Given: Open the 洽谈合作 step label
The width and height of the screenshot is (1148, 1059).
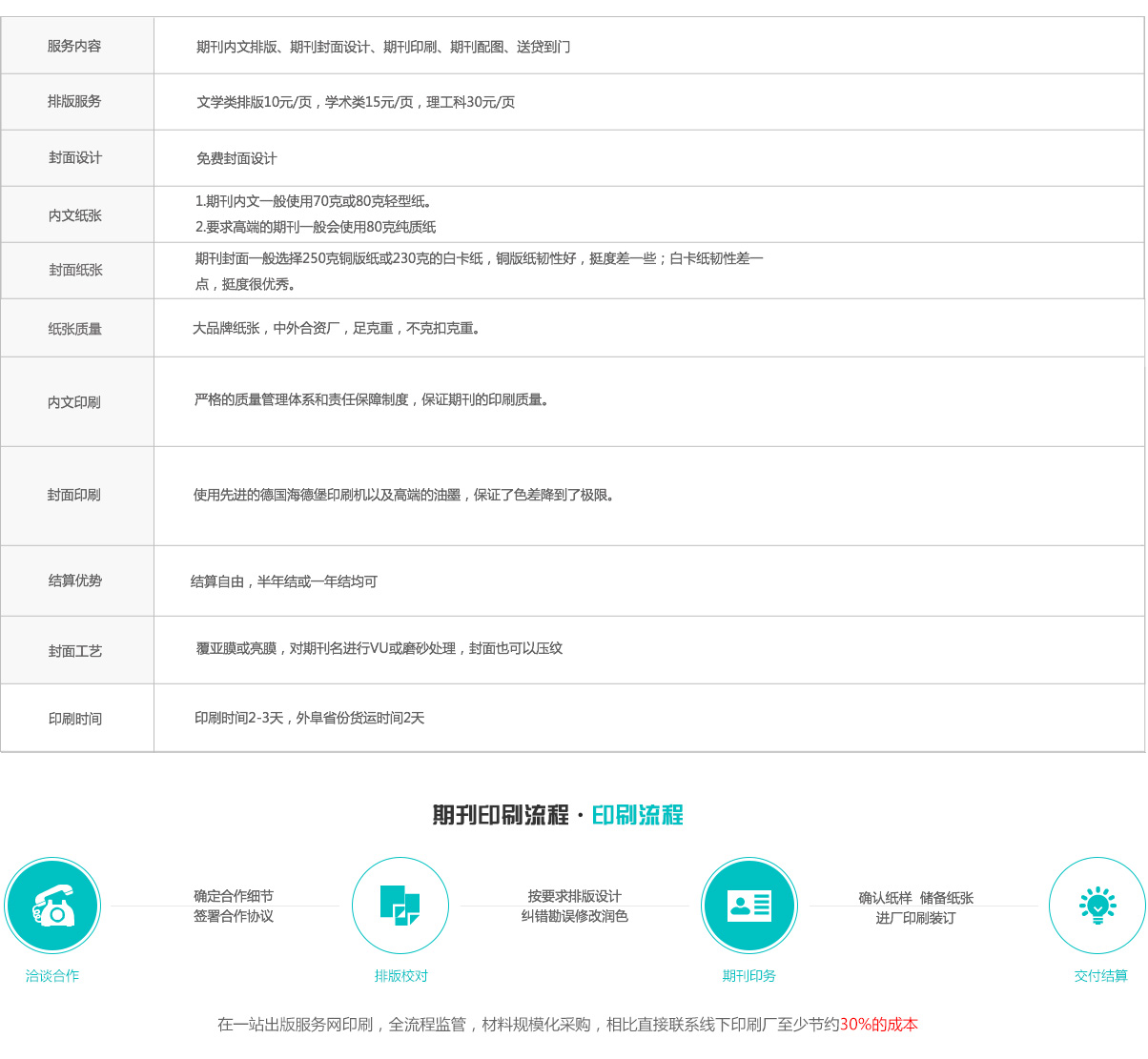Looking at the screenshot, I should pos(52,976).
